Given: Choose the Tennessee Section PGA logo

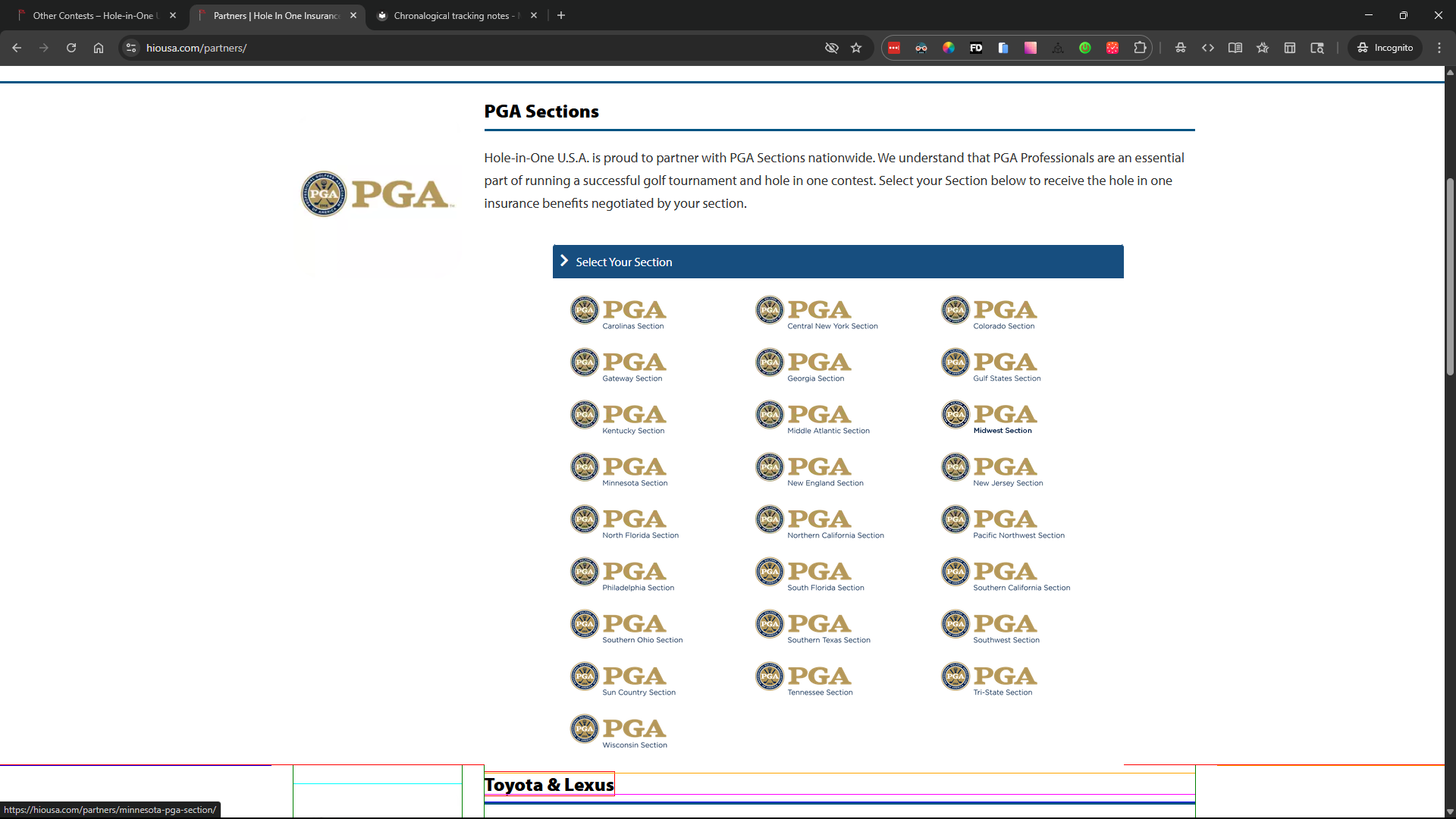Looking at the screenshot, I should pyautogui.click(x=805, y=679).
